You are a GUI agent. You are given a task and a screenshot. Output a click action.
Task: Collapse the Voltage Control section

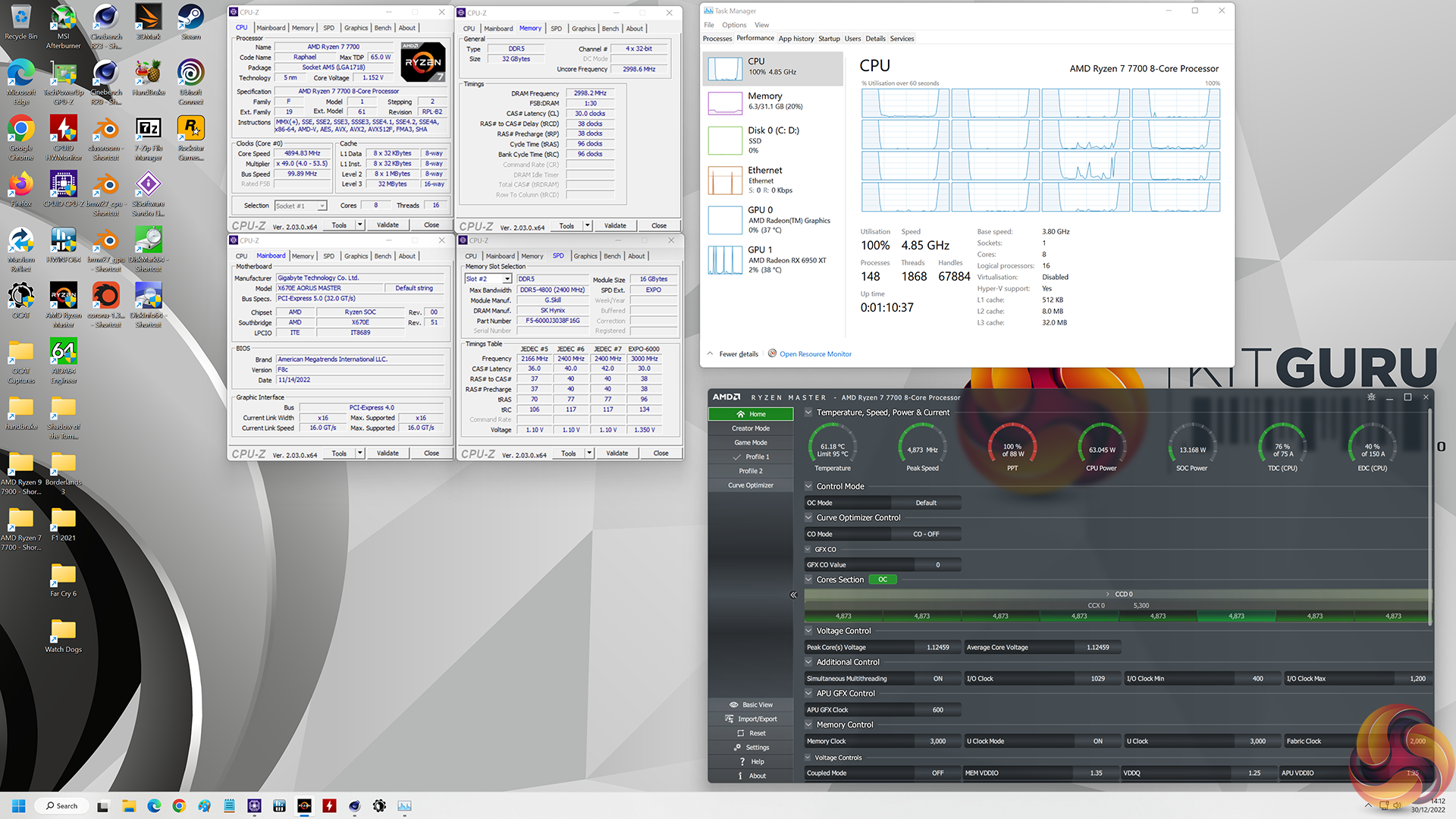(808, 631)
